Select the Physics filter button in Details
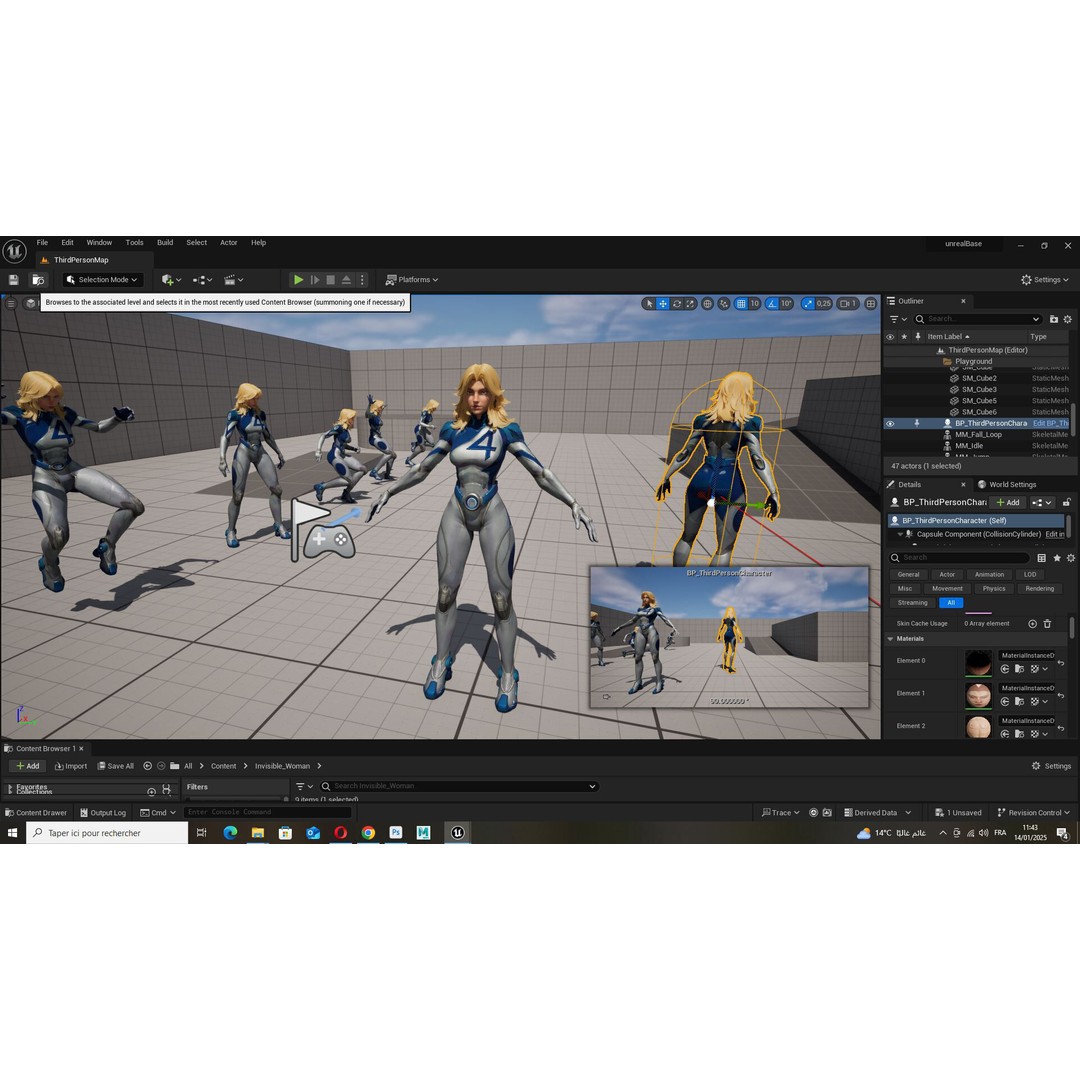Viewport: 1080px width, 1080px height. point(994,589)
